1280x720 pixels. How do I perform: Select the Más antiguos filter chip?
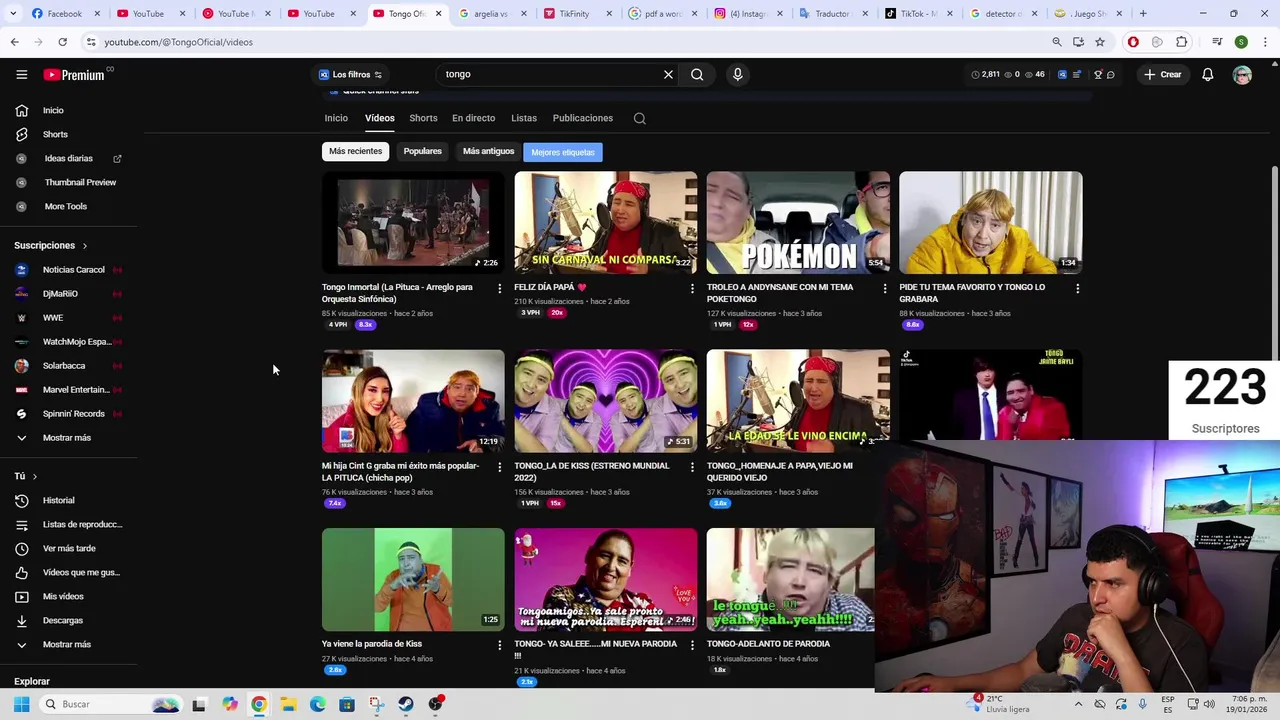click(x=488, y=151)
